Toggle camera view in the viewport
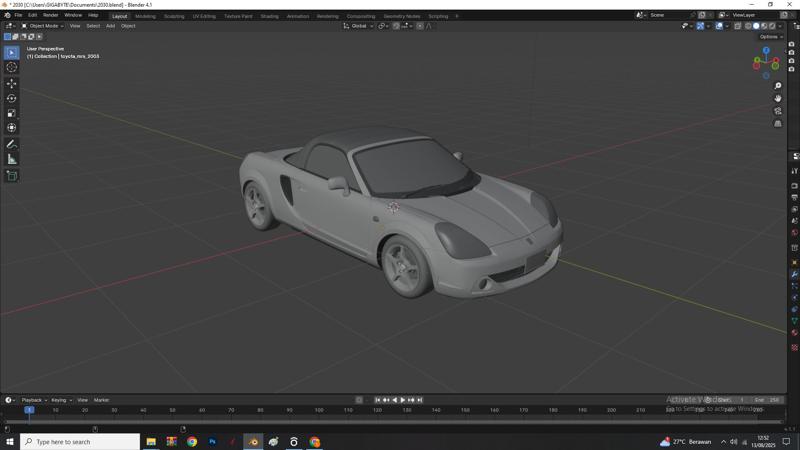 (778, 111)
